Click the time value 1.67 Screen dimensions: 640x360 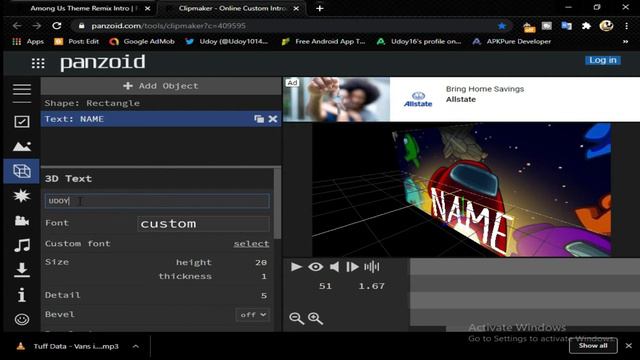371,286
